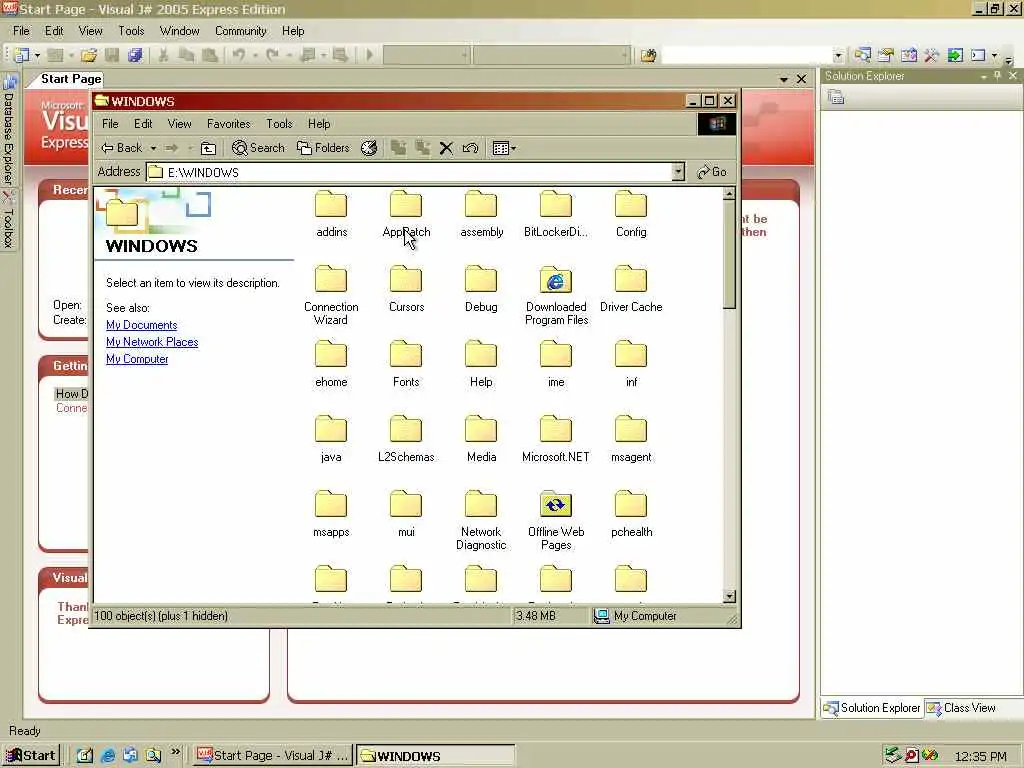Click the History icon in Explorer toolbar
The image size is (1024, 768).
369,148
